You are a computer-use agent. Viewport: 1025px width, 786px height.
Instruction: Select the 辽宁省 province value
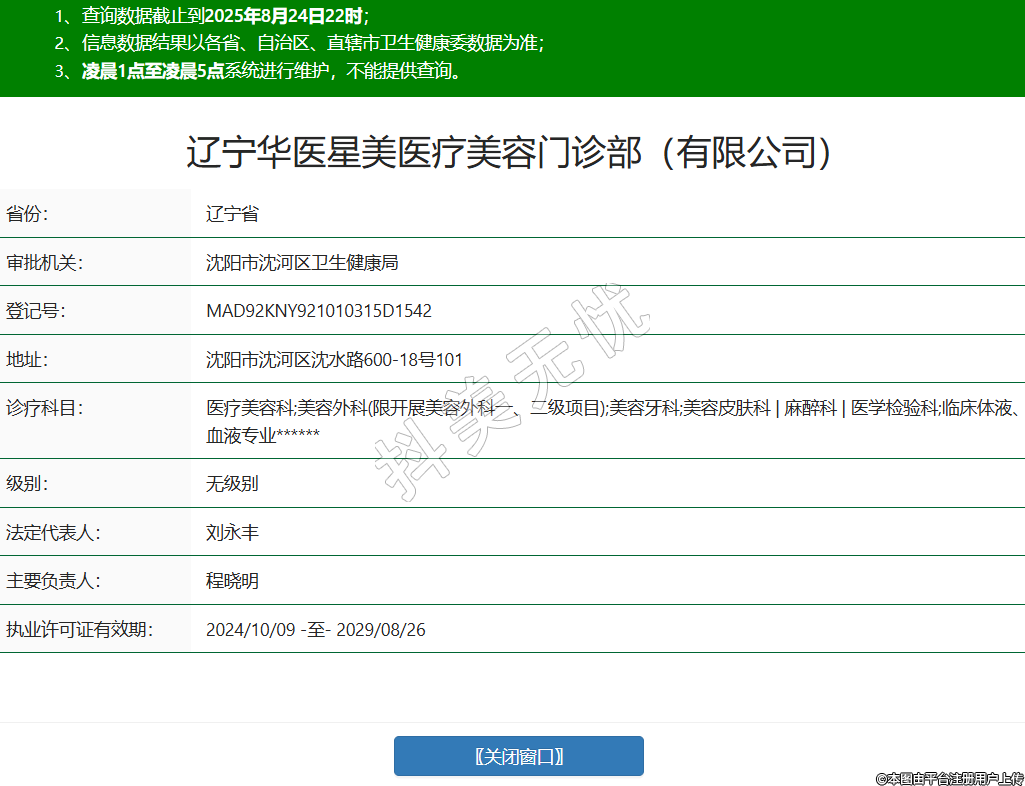(232, 214)
